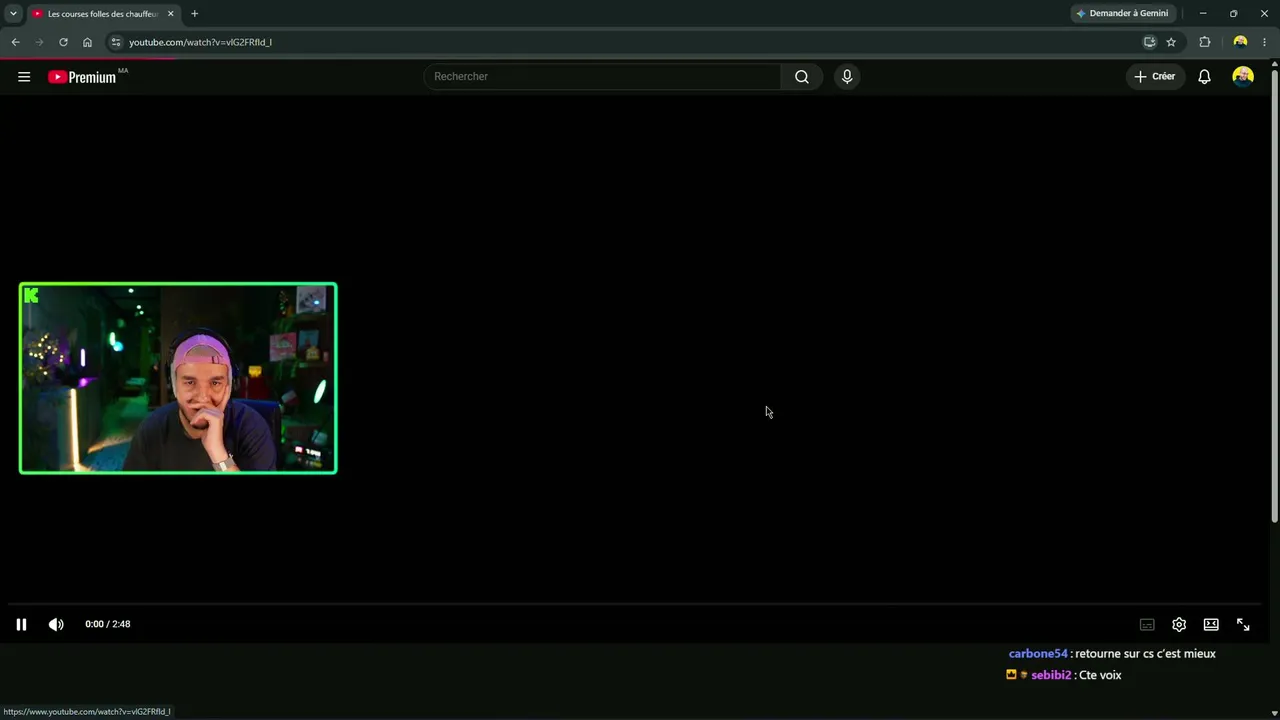Bookmark this page with star
The image size is (1280, 720).
(x=1171, y=42)
